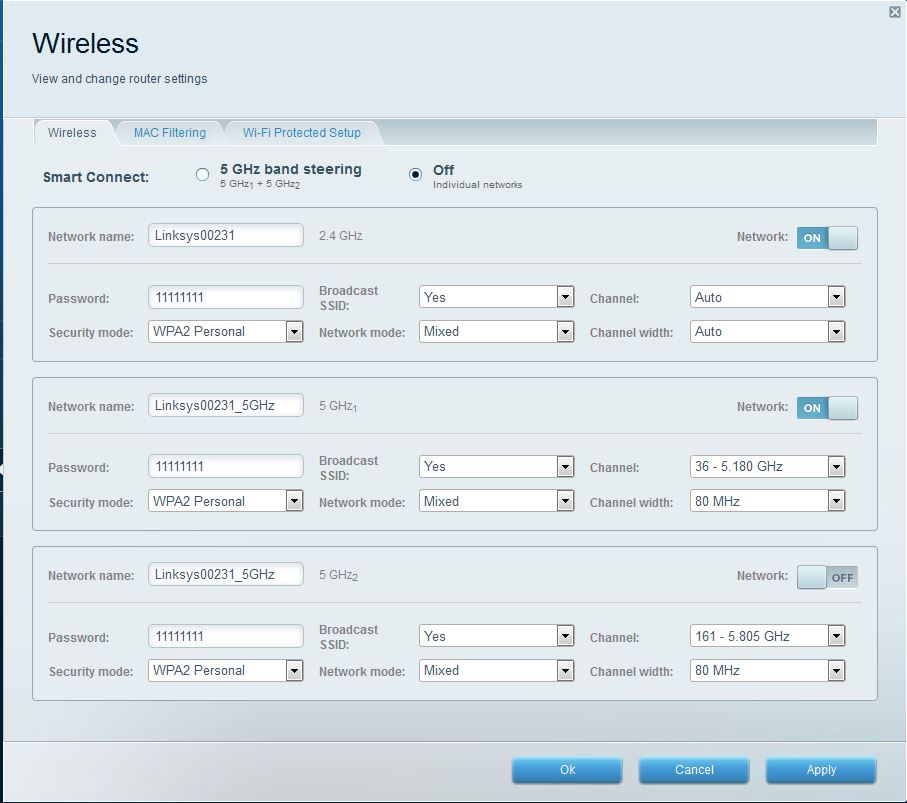Open 5 GHz1 Channel width dropdown
The height and width of the screenshot is (803, 907).
point(768,501)
